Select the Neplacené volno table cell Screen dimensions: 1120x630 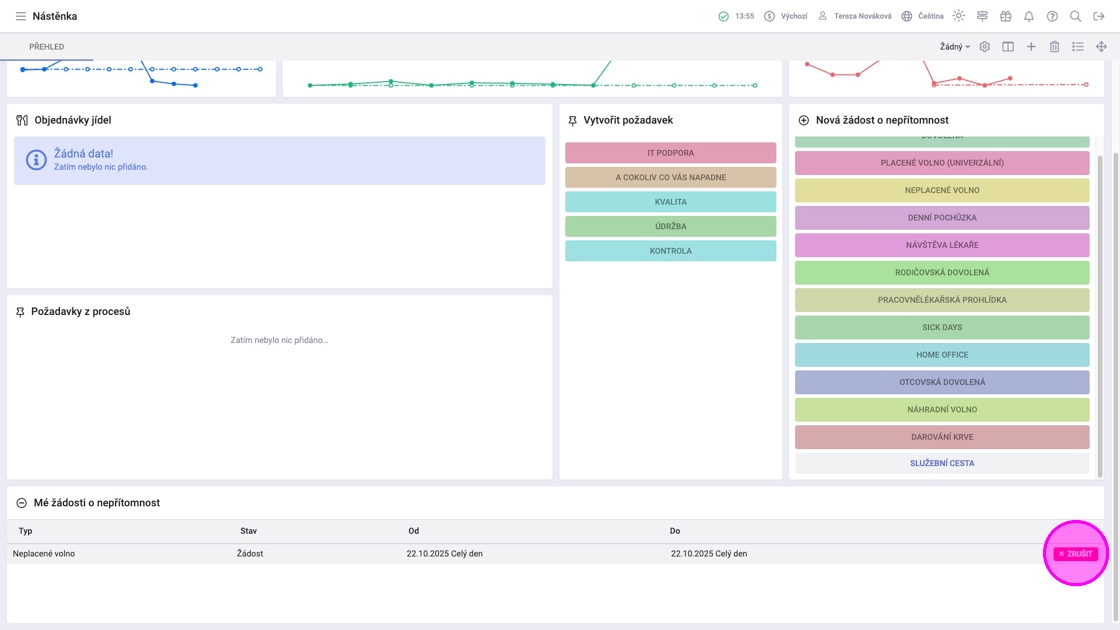click(x=44, y=554)
